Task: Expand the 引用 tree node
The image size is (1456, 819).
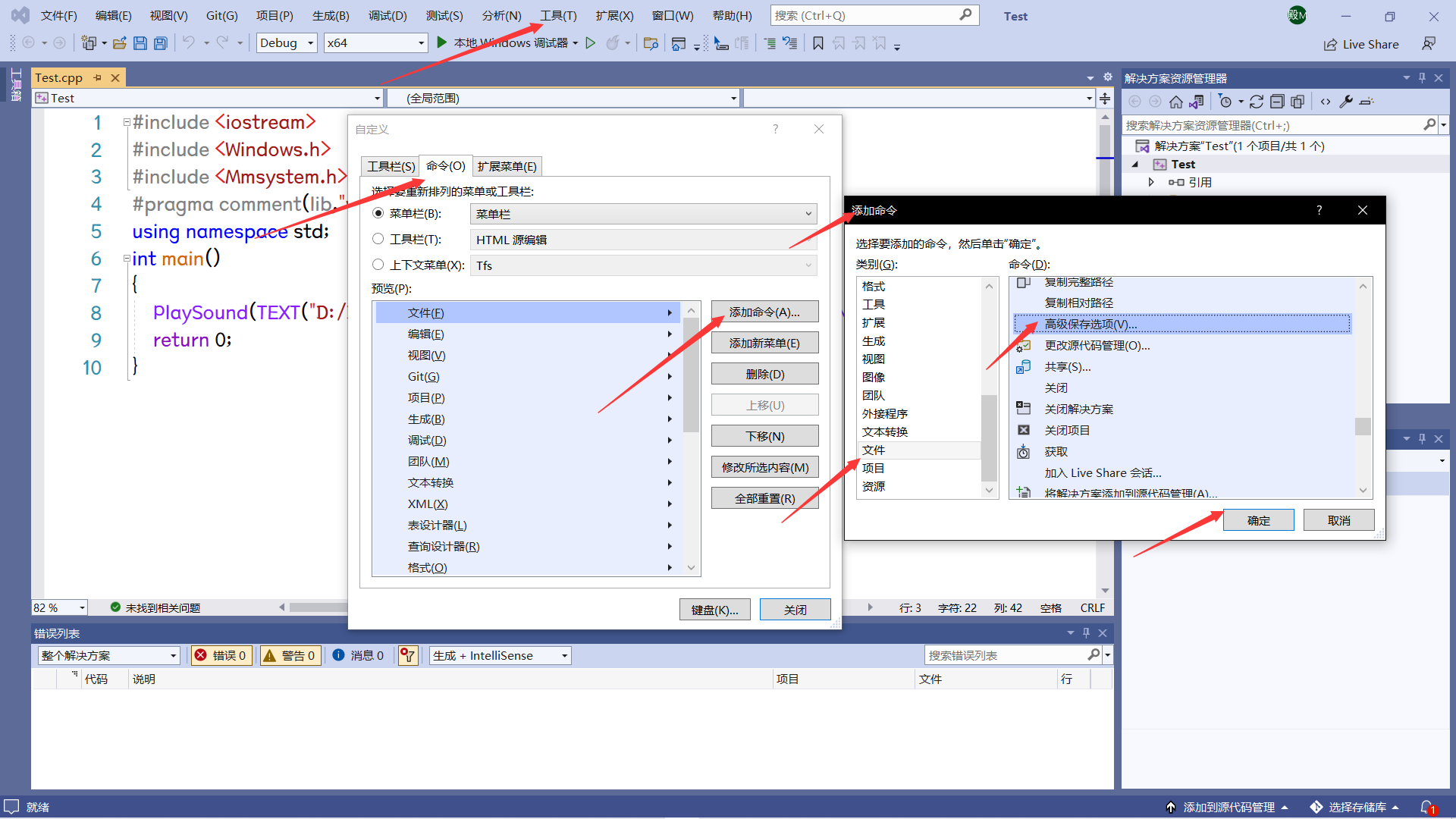Action: 1151,182
